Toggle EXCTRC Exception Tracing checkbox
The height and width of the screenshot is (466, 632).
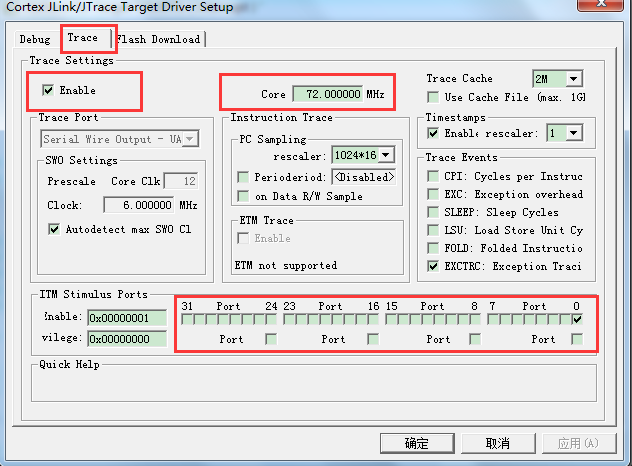[x=433, y=266]
